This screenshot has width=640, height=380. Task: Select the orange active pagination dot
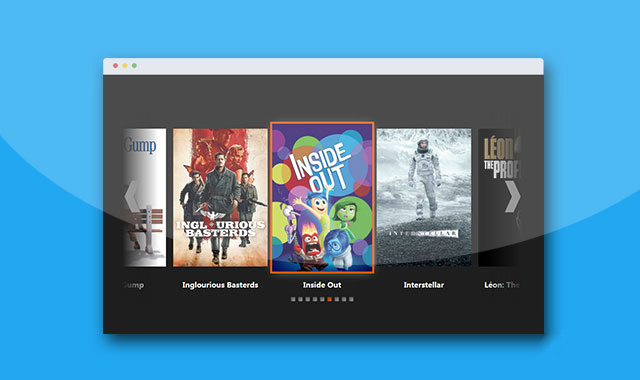coord(329,299)
